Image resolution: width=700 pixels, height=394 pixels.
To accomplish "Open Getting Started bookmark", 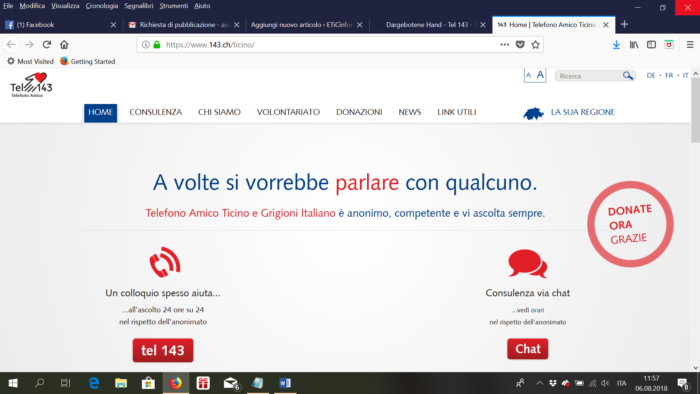I will (88, 62).
